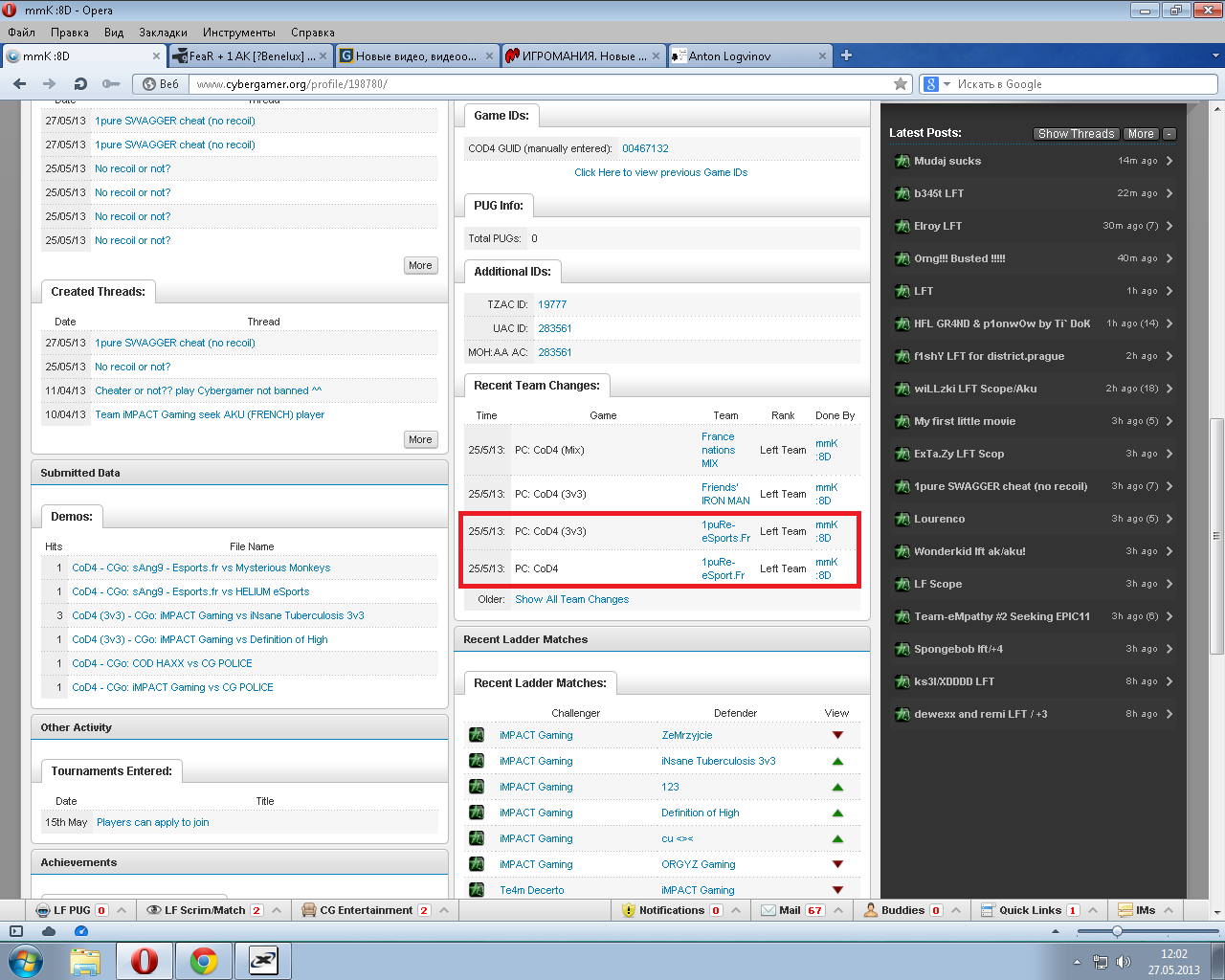Viewport: 1225px width, 980px height.
Task: Expand the LF PUG panel arrow
Action: (x=122, y=910)
